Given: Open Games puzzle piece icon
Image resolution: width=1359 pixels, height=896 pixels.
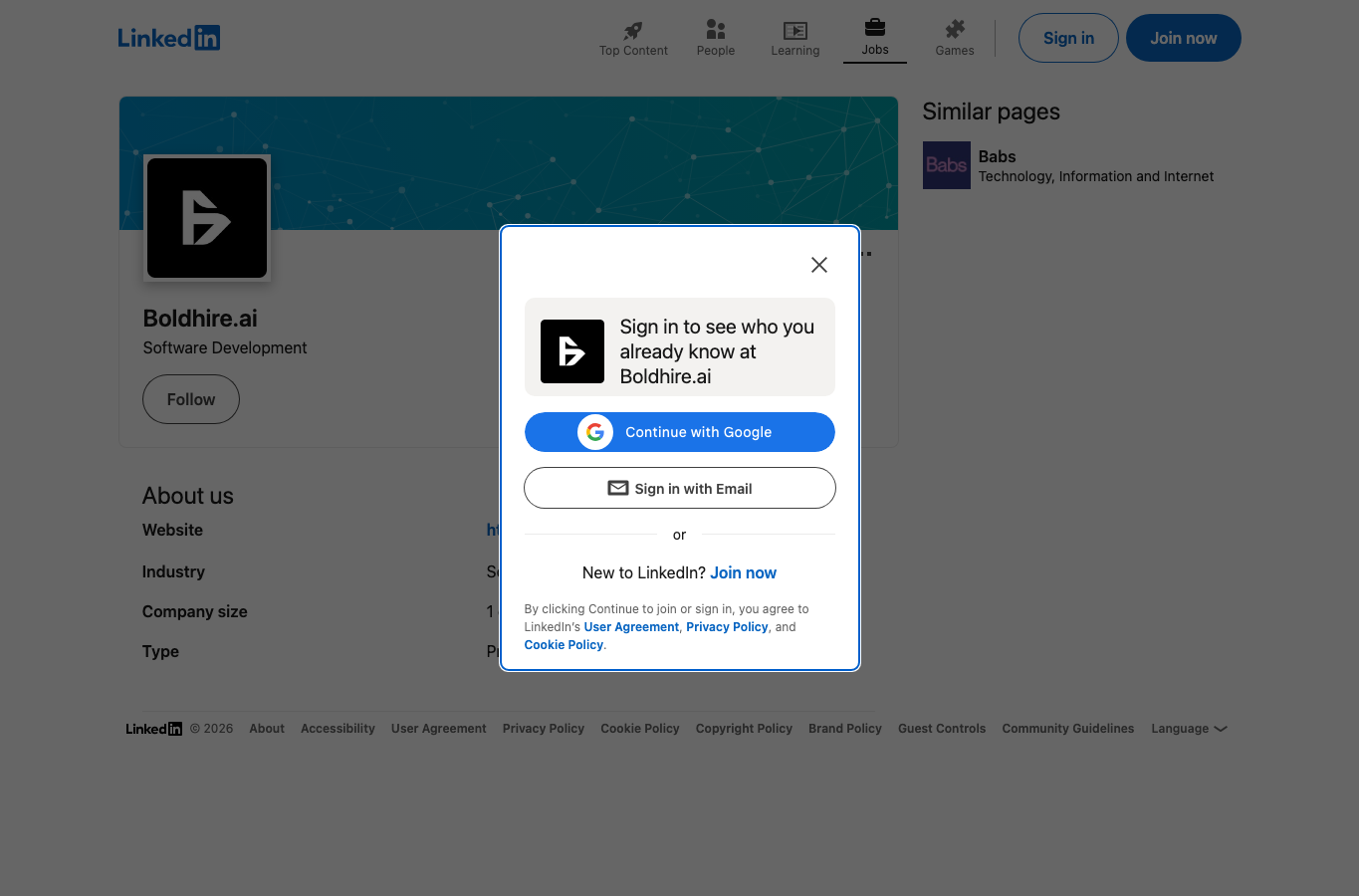Looking at the screenshot, I should [x=954, y=29].
